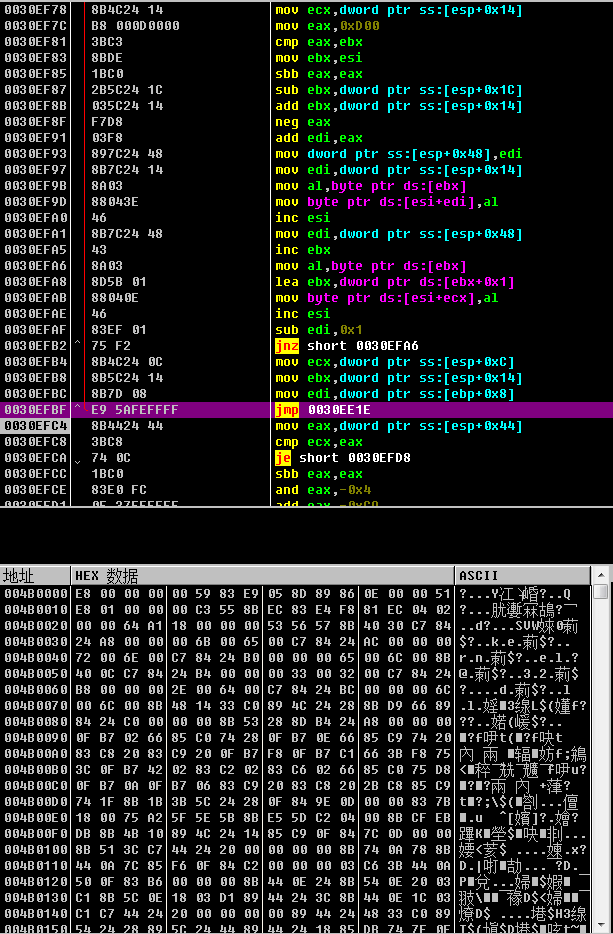The width and height of the screenshot is (613, 934).
Task: Select mov eax,dword ptr ss:[esp+0x44] instruction
Action: 399,426
